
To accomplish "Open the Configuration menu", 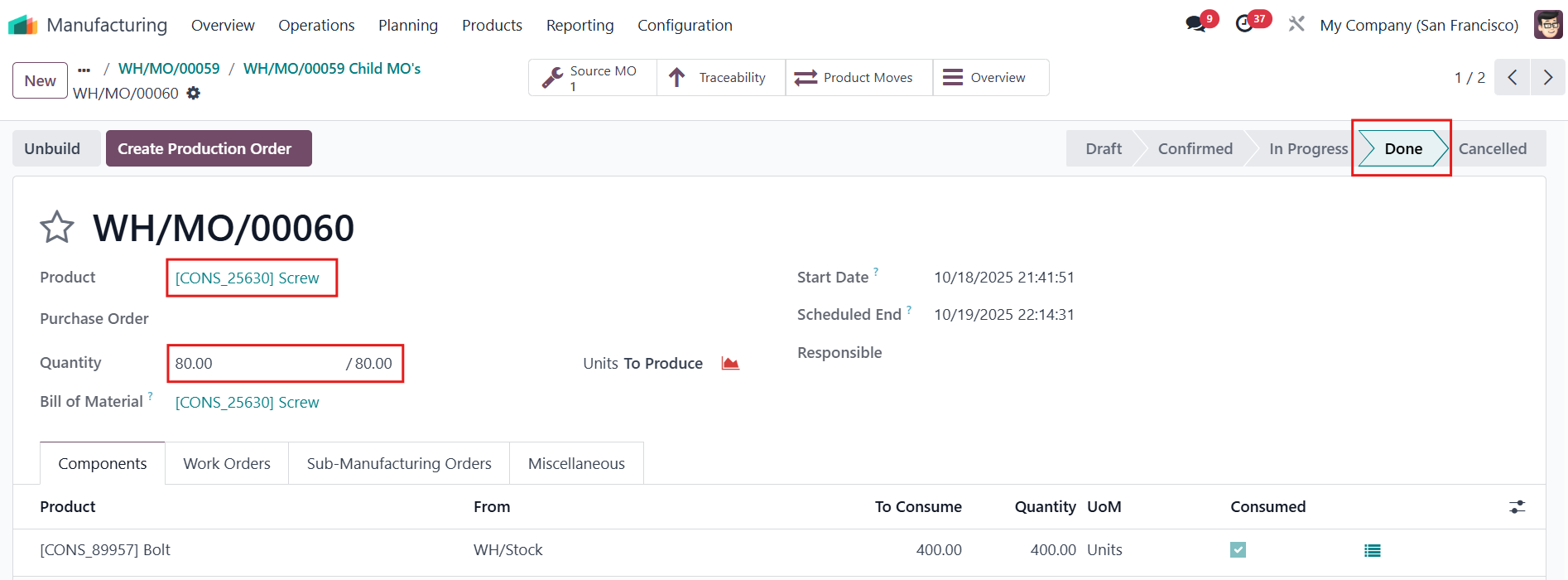I will (x=685, y=25).
